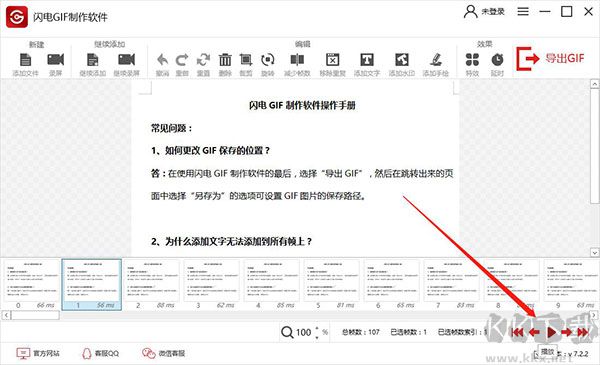Click the 继续录屏 camera icon
The image size is (600, 365).
[127, 60]
